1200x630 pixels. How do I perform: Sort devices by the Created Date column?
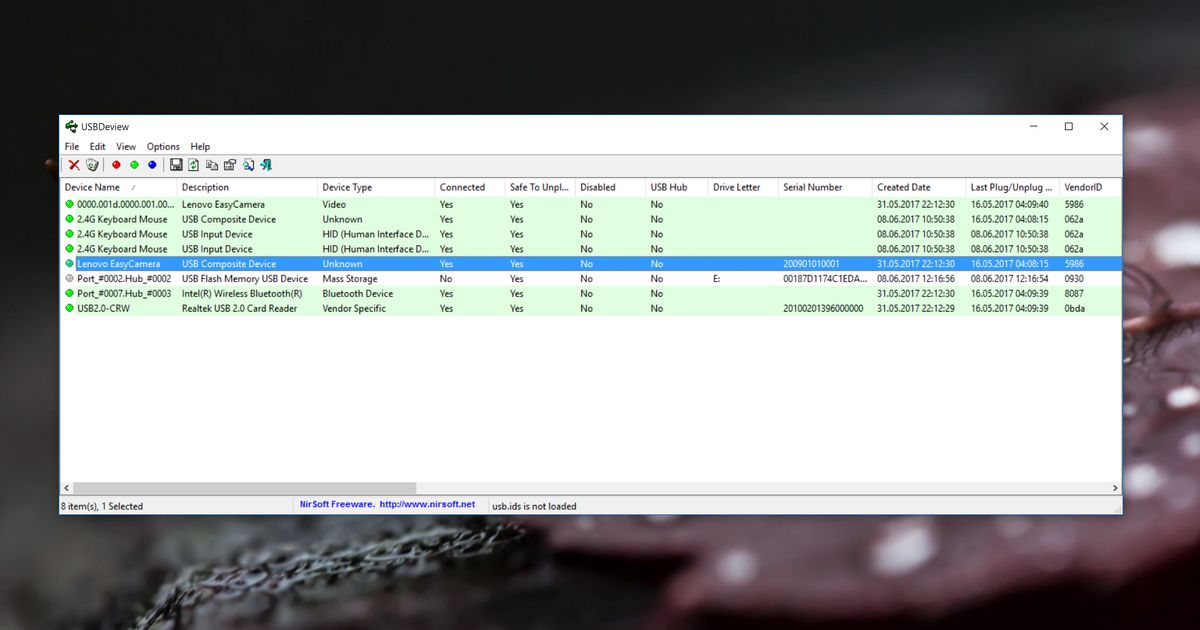tap(905, 187)
